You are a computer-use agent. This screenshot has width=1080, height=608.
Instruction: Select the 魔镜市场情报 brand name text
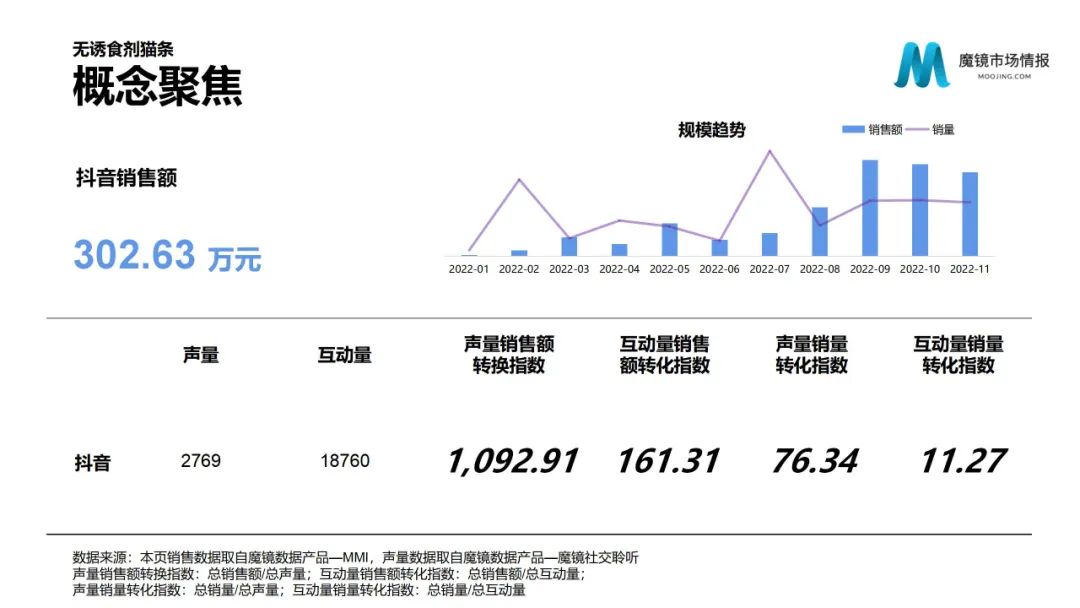click(x=1004, y=61)
